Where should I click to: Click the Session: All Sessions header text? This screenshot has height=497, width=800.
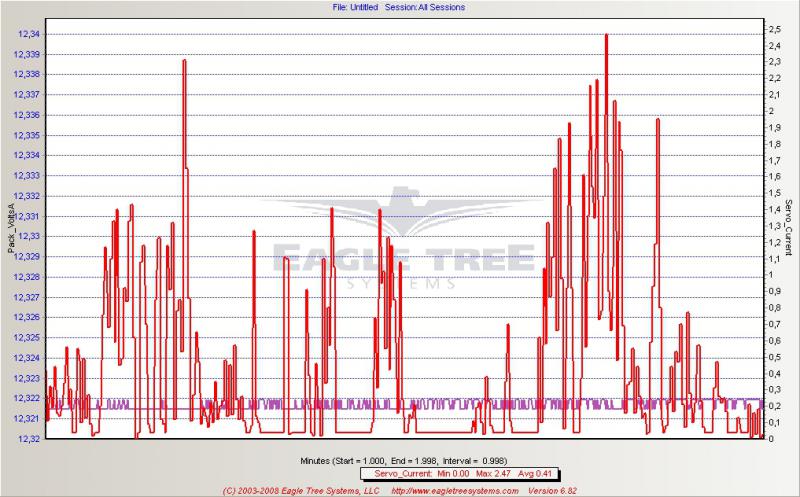(x=423, y=7)
